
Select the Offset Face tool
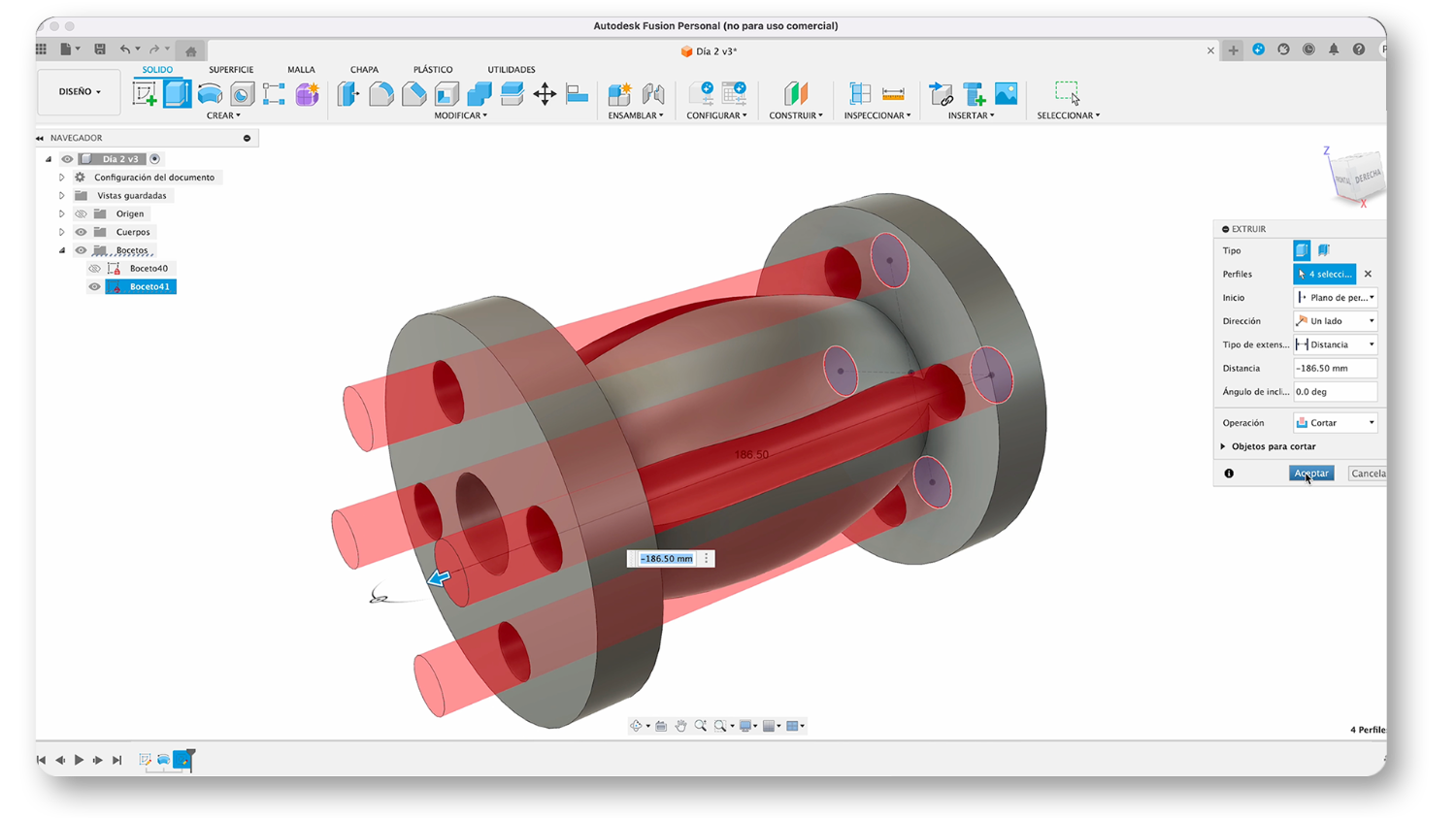(x=512, y=93)
